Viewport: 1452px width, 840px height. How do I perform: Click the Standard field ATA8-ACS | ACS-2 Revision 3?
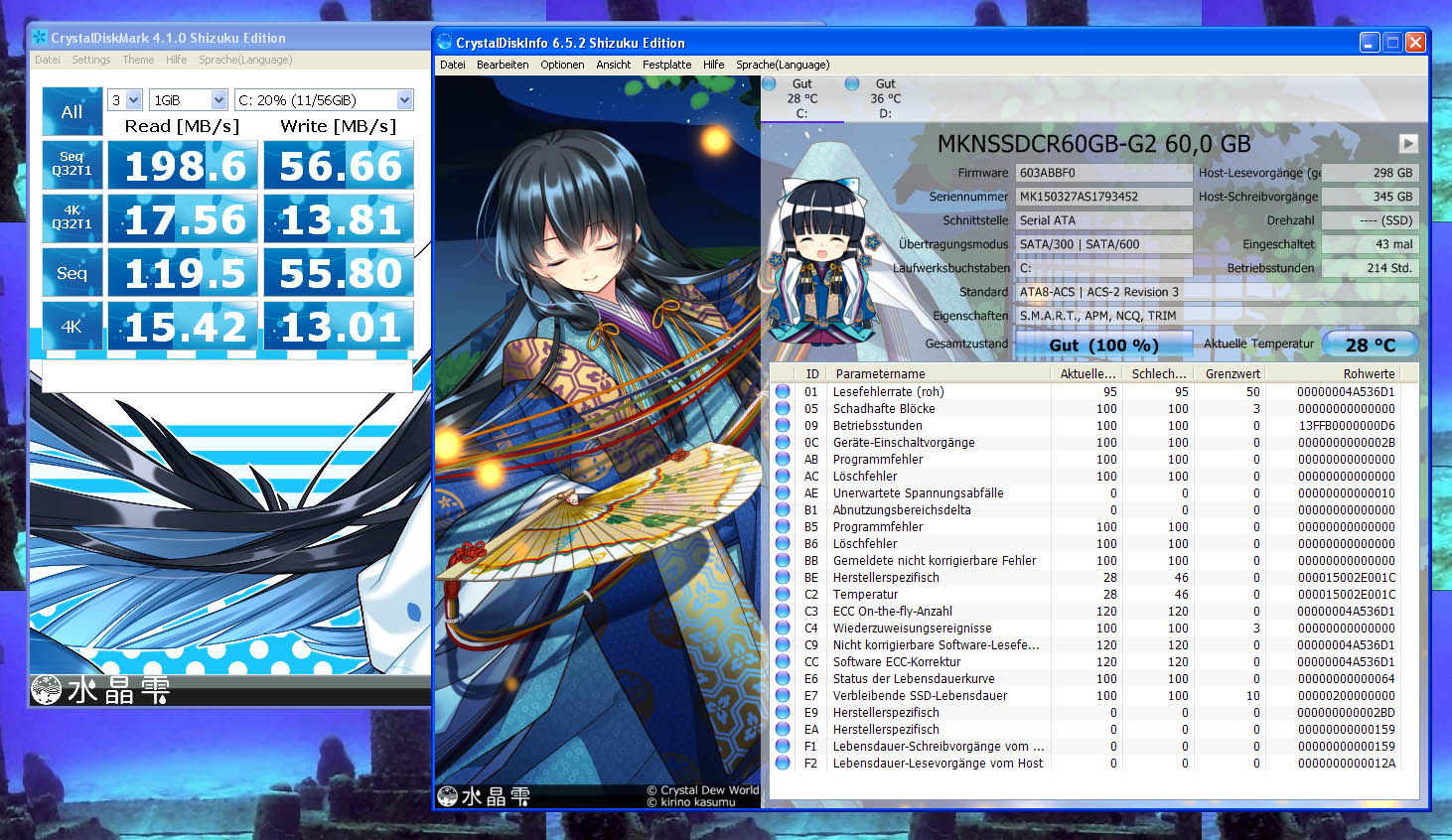click(x=1218, y=292)
